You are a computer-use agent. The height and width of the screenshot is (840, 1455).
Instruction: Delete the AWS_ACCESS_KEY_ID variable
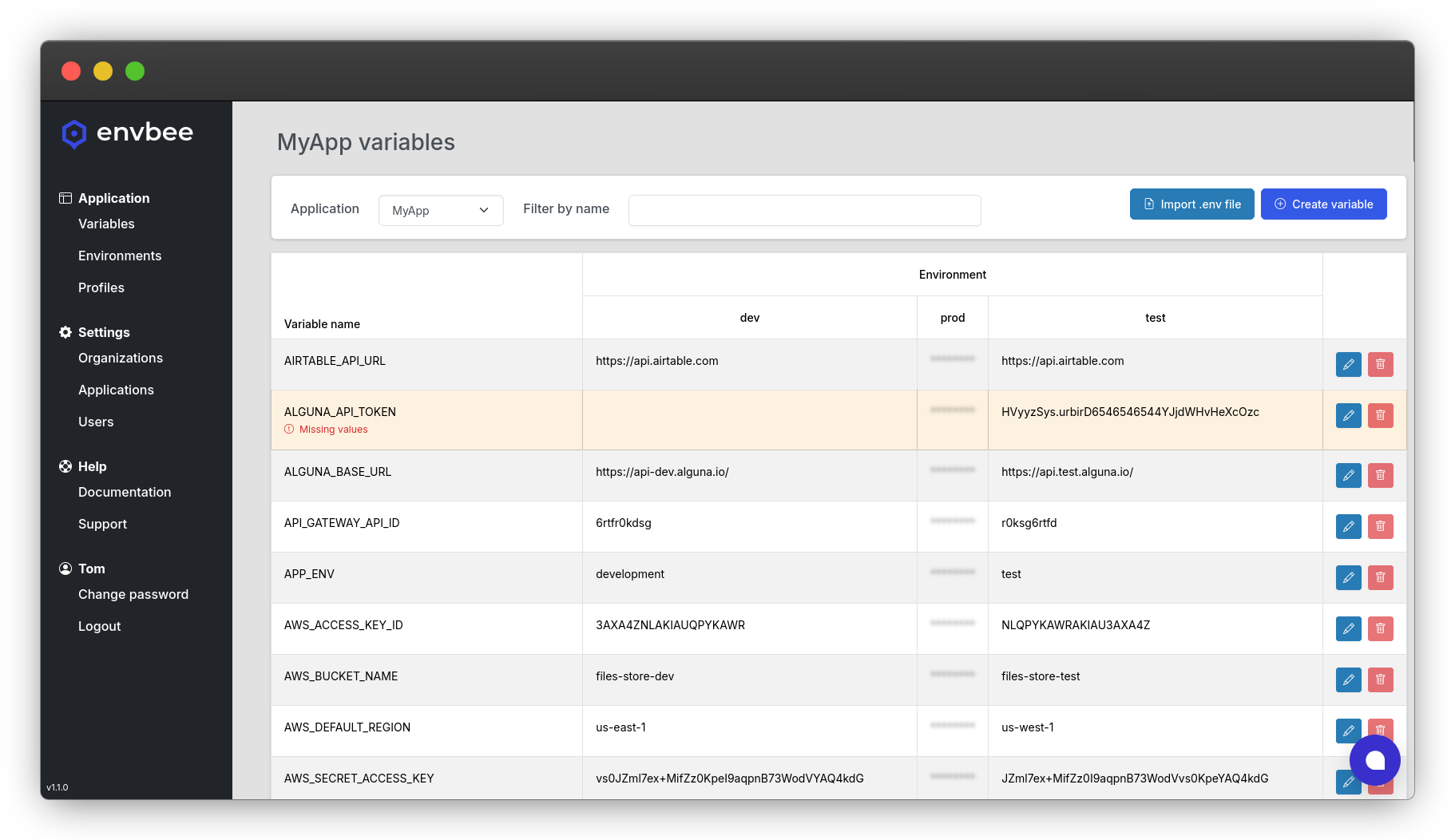tap(1380, 628)
